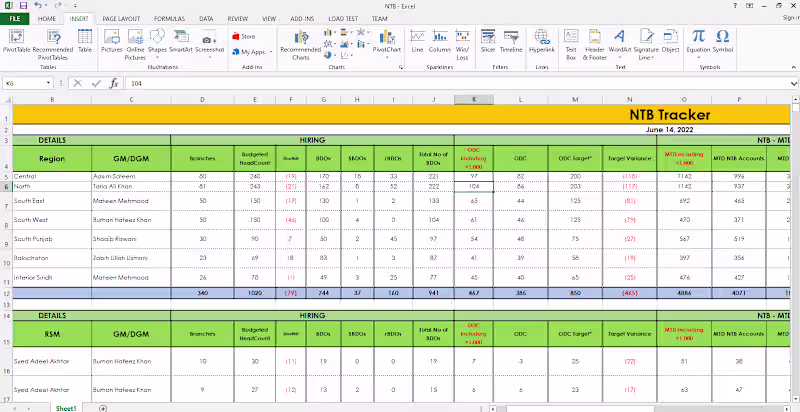
Task: Open the Equation dropdown
Action: click(698, 58)
